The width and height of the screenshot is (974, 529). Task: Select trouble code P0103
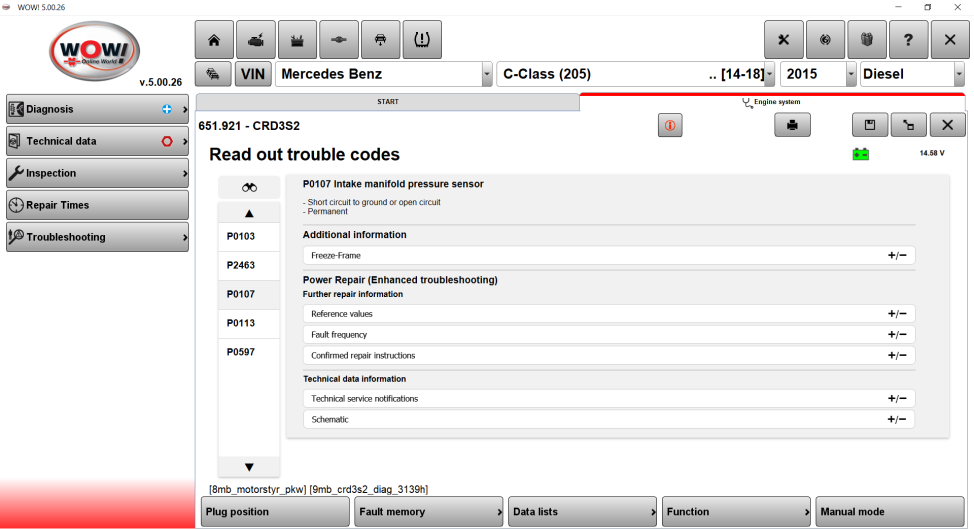coord(249,237)
